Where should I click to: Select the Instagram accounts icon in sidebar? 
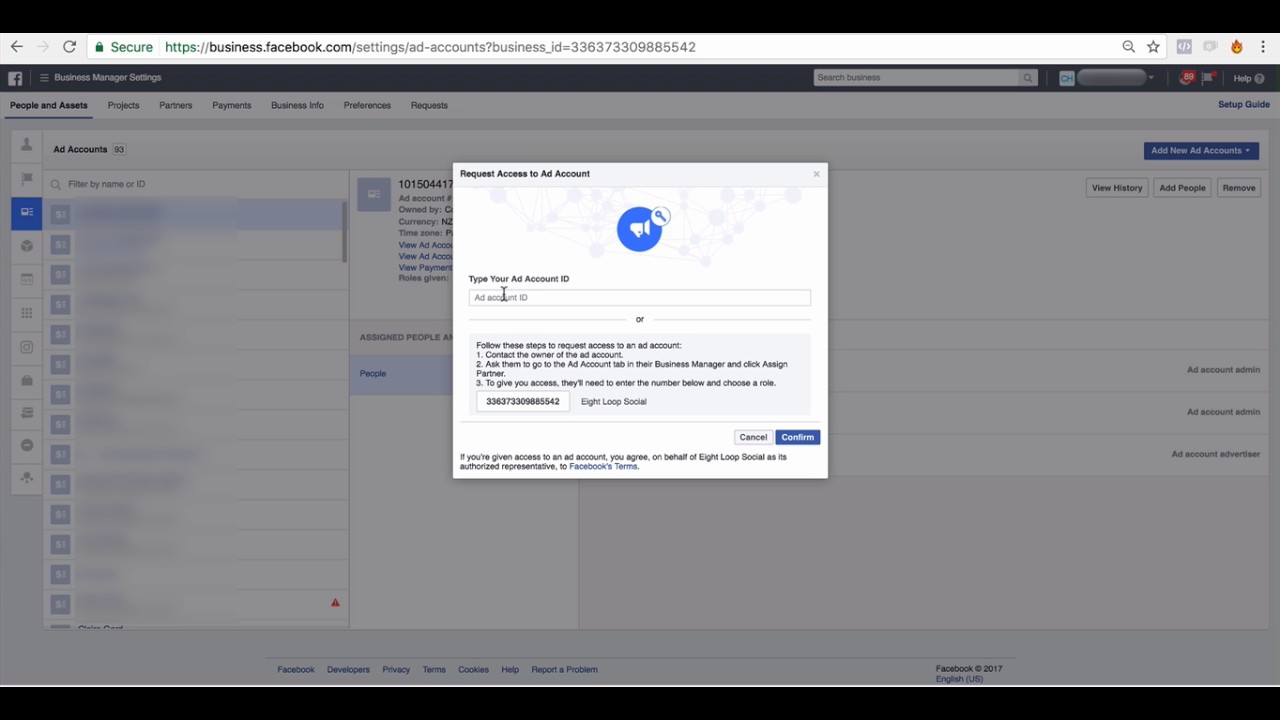pos(27,347)
